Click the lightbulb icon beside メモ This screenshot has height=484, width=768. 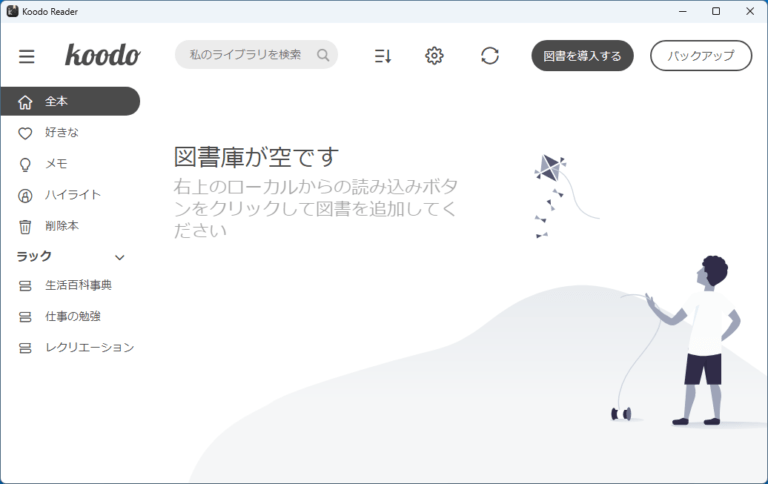click(x=25, y=165)
